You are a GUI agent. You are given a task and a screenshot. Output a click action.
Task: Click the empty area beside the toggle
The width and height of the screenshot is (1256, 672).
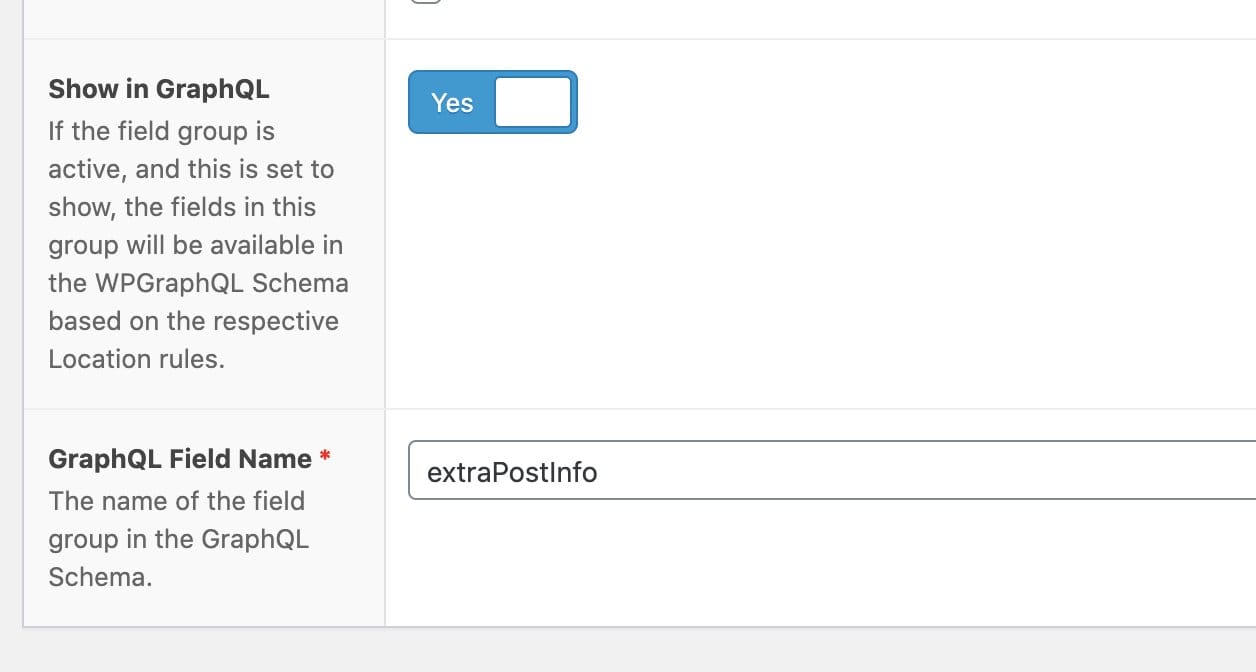click(x=800, y=100)
